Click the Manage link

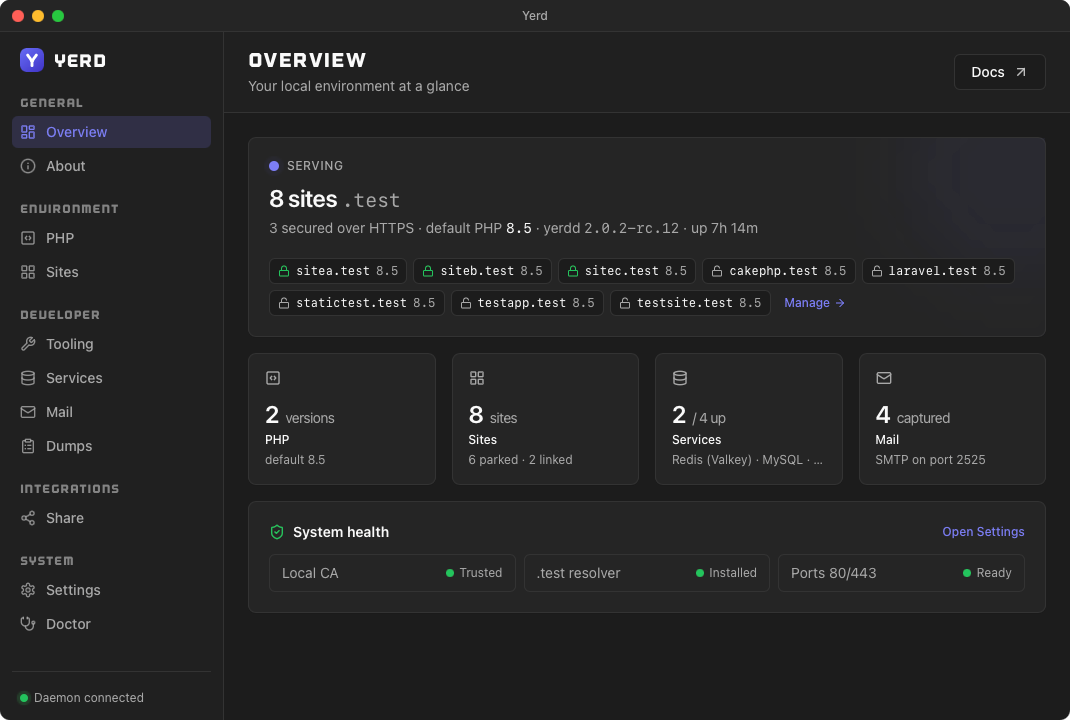(814, 303)
